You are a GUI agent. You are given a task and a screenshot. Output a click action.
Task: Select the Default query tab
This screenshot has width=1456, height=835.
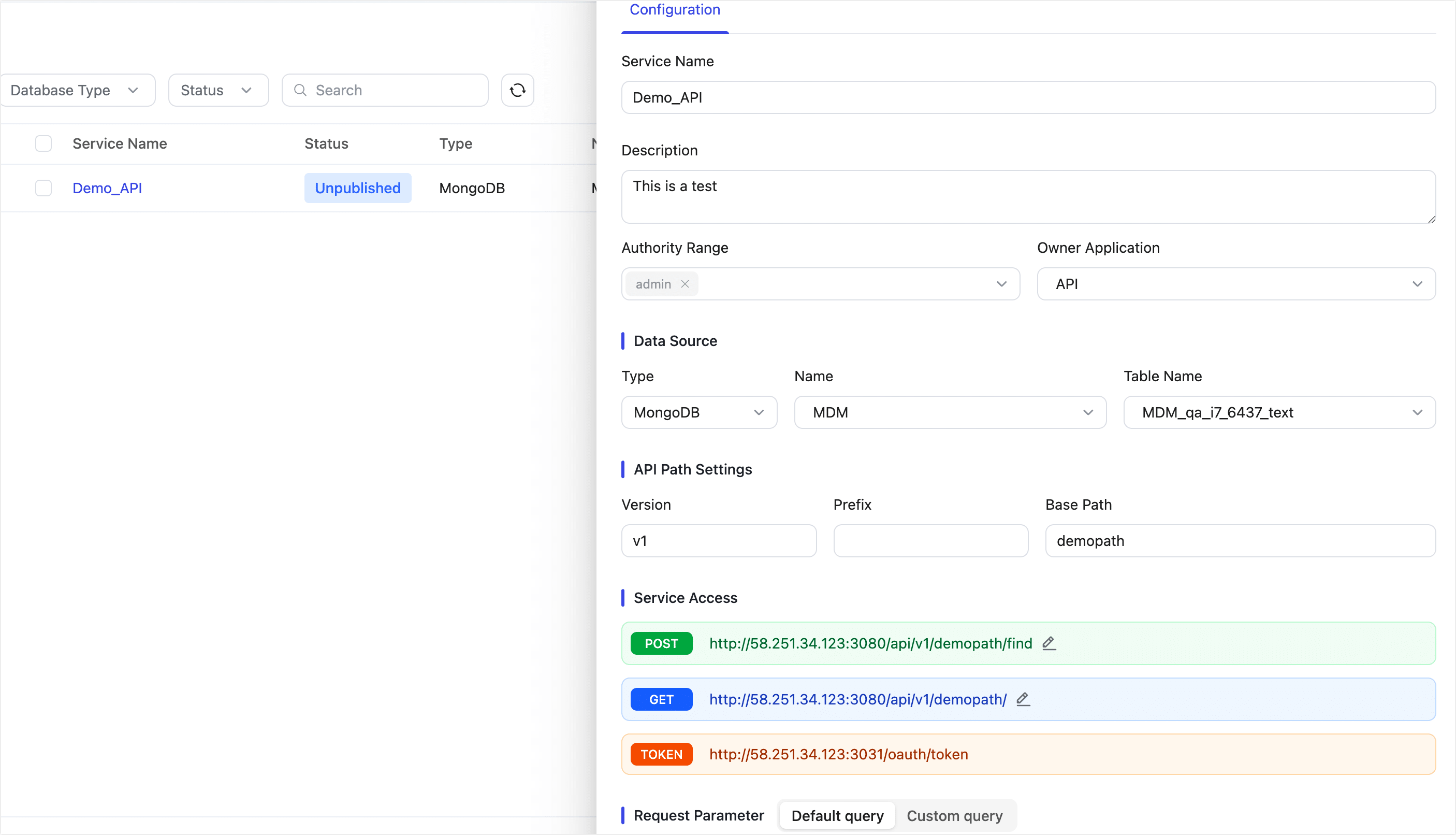[x=837, y=815]
